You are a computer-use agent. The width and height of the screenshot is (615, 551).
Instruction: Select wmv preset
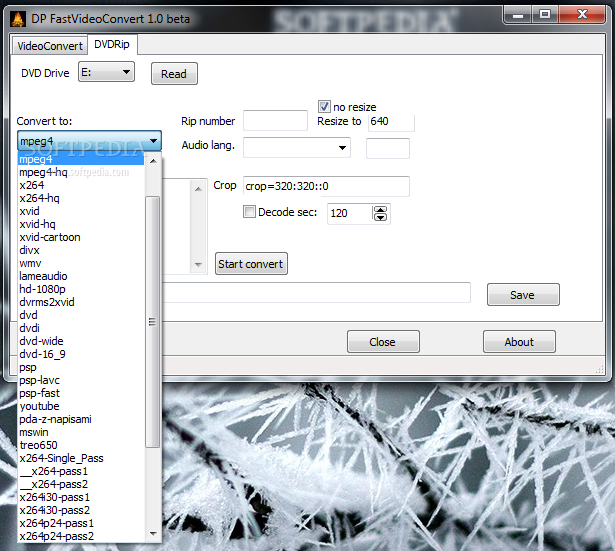coord(81,263)
